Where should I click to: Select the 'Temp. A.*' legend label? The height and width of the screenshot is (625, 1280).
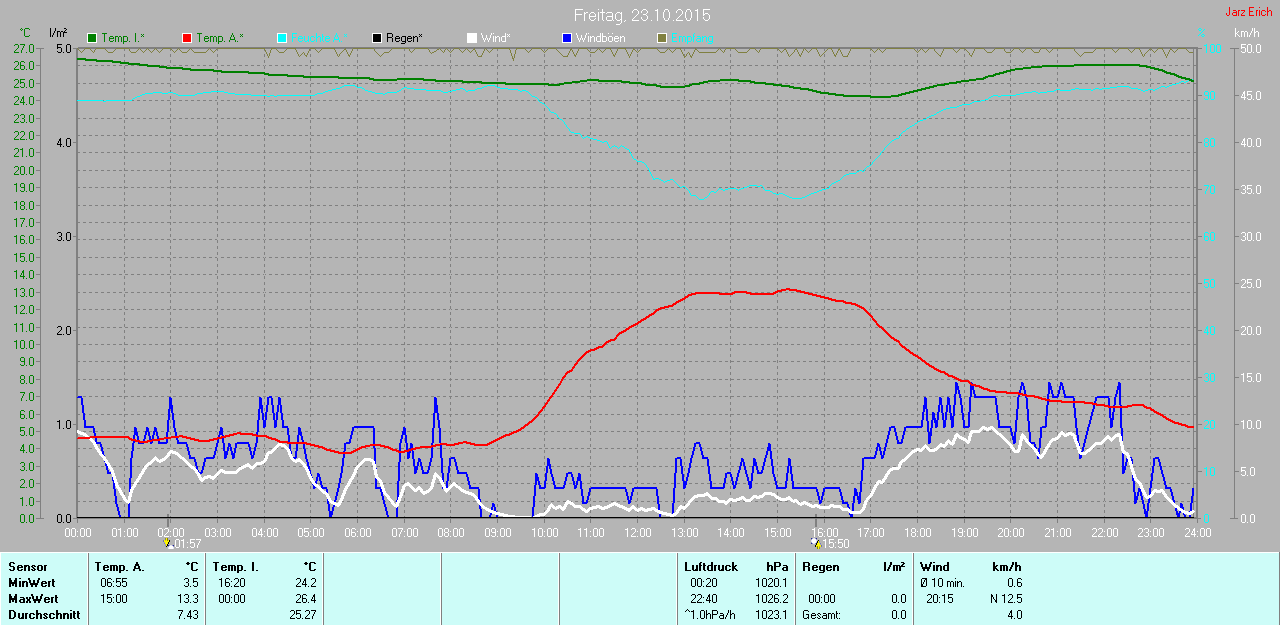(x=220, y=38)
